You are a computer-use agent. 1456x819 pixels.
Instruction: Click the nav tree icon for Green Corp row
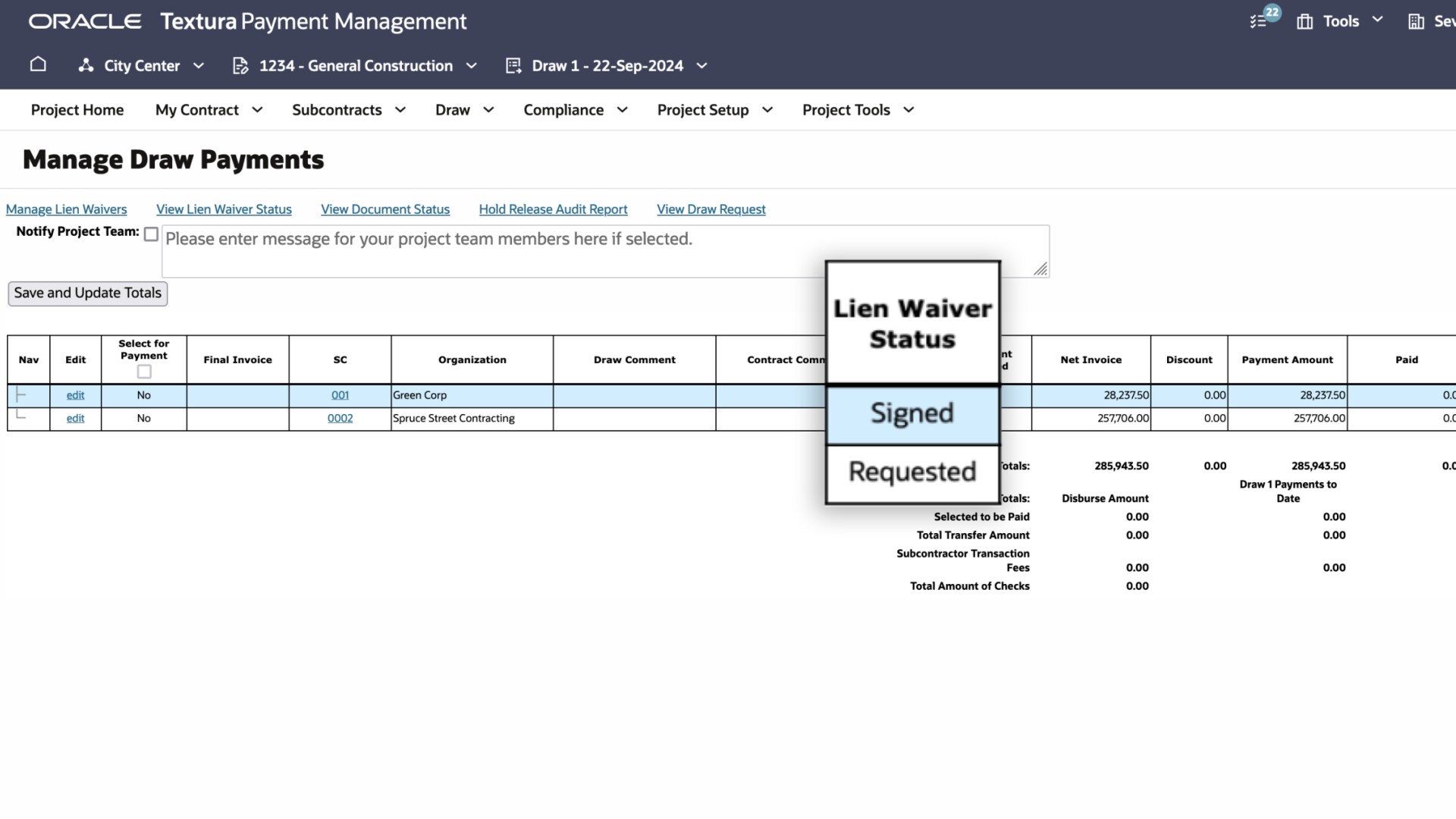pyautogui.click(x=21, y=395)
